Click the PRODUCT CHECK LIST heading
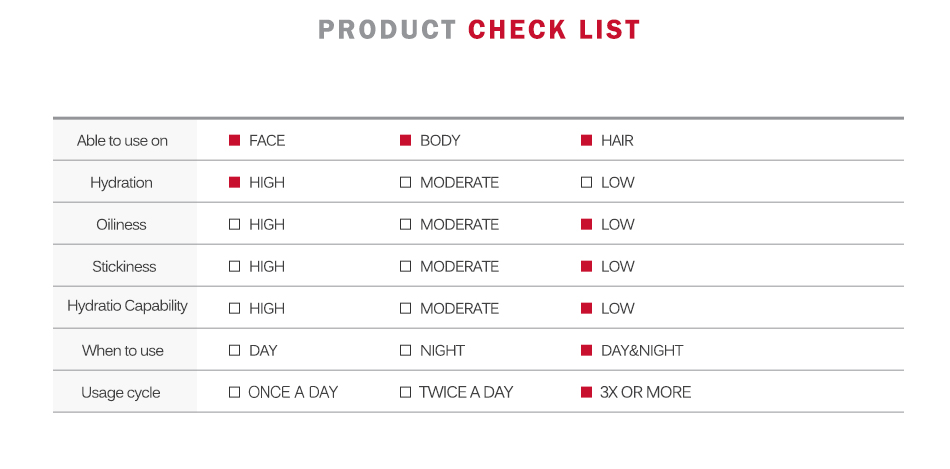Viewport: 950px width, 469px height. point(479,30)
